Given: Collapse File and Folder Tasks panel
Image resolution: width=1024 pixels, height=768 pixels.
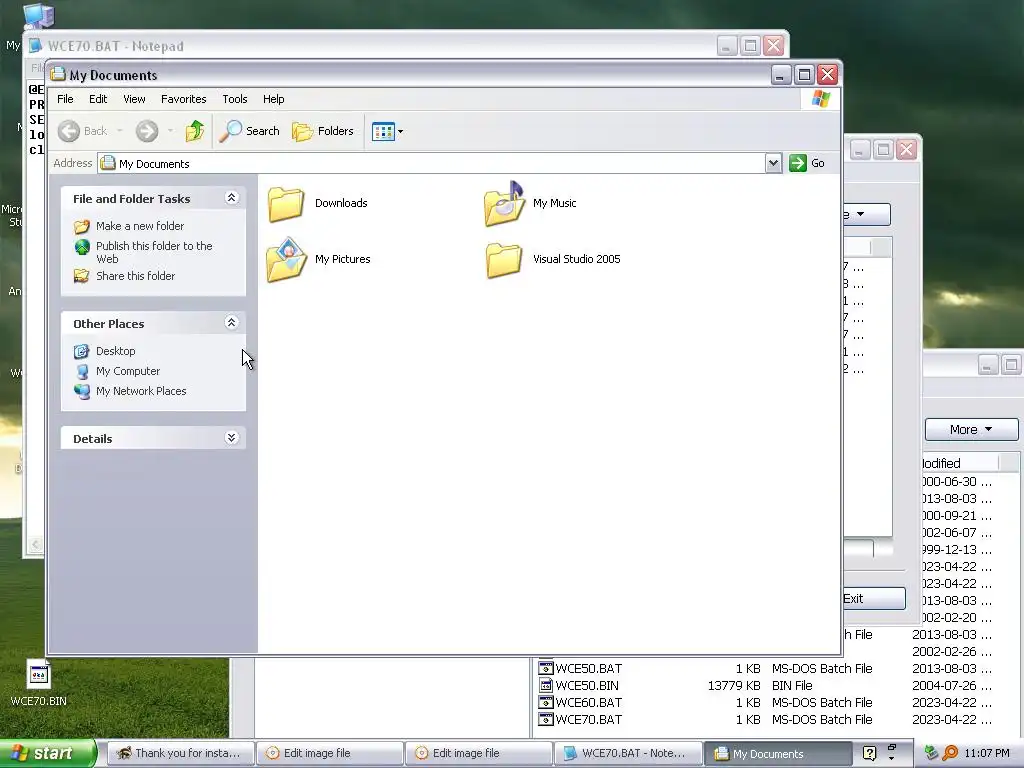Looking at the screenshot, I should [231, 198].
